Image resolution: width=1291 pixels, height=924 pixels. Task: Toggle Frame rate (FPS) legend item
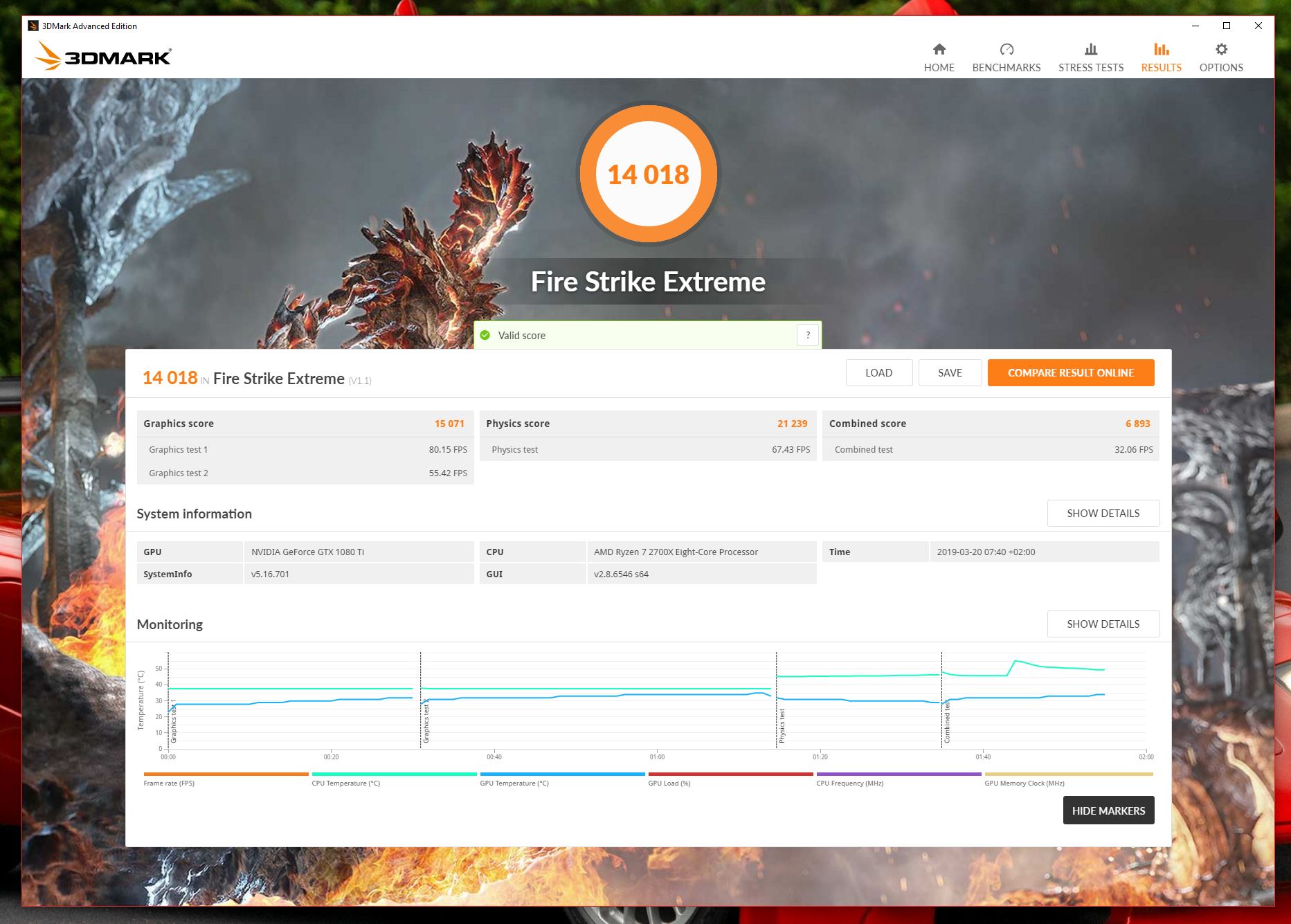(226, 779)
